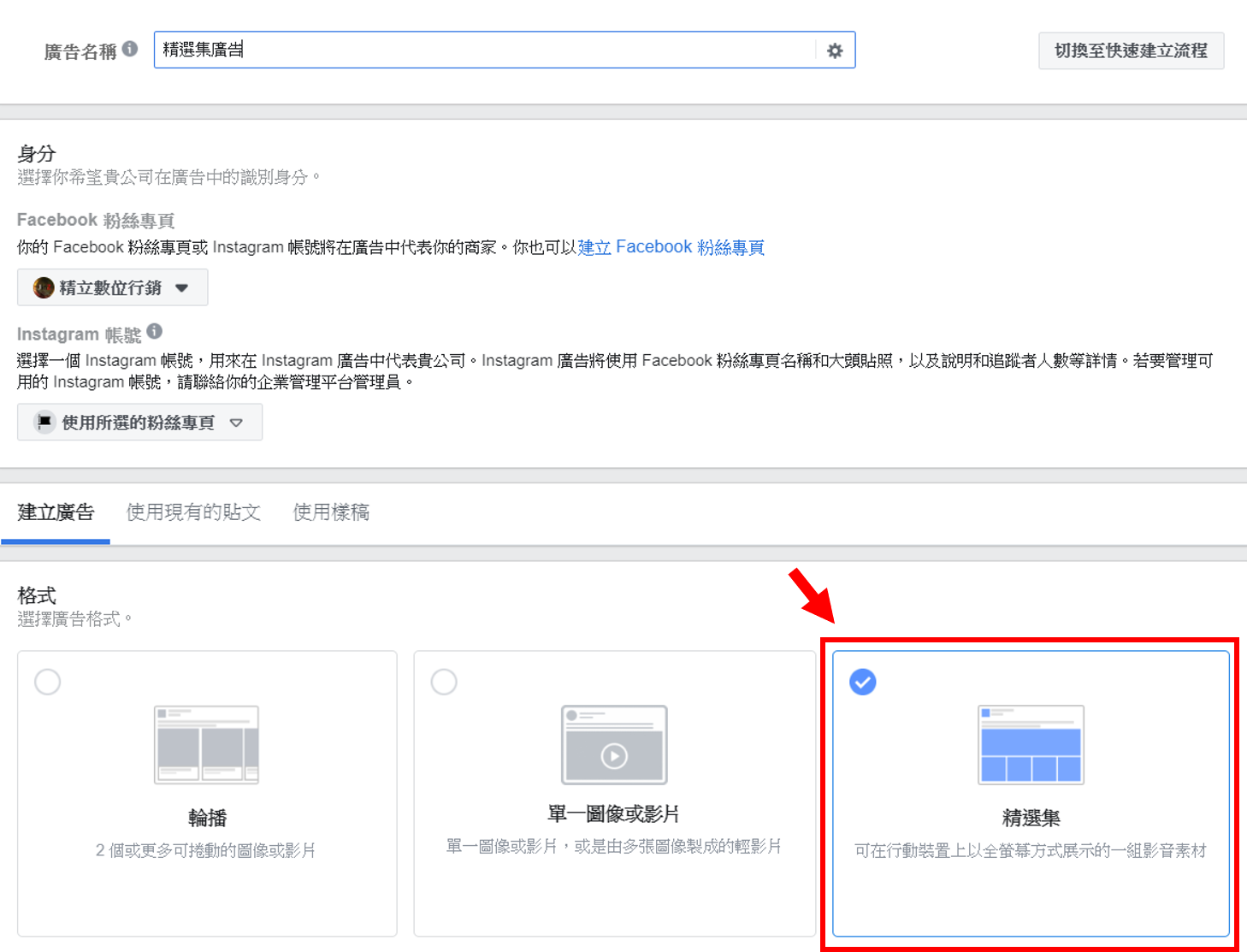
Task: Click the 精選集 collection format illustration
Action: click(x=1030, y=745)
